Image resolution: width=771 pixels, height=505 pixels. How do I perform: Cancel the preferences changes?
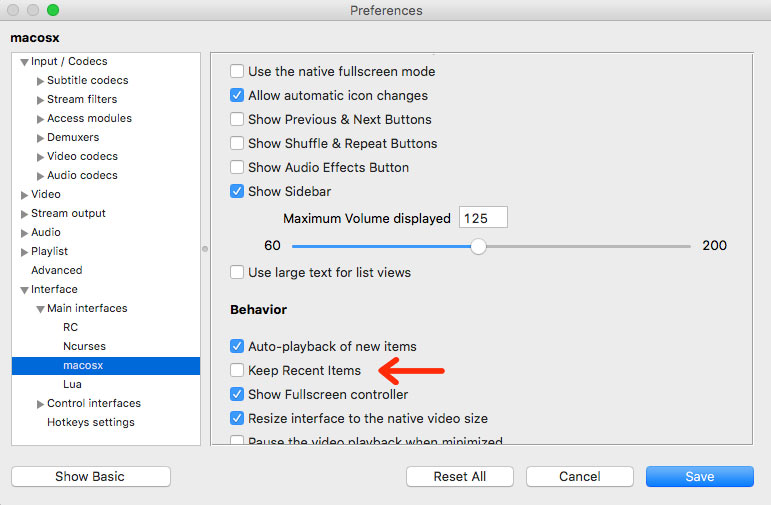tap(580, 476)
